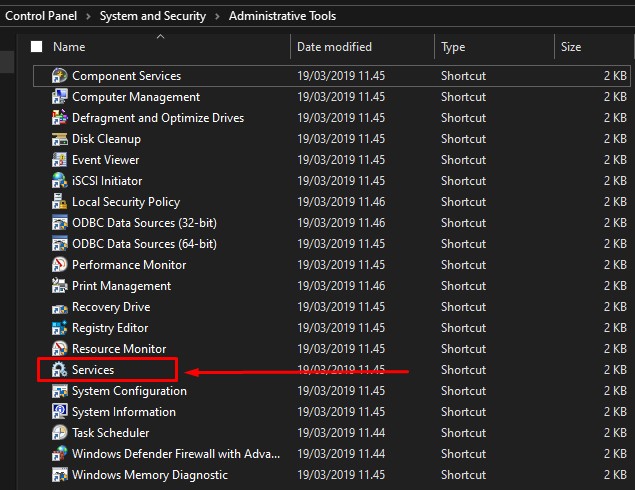This screenshot has height=490, width=635.
Task: Select the Registry Editor name text
Action: tap(110, 328)
